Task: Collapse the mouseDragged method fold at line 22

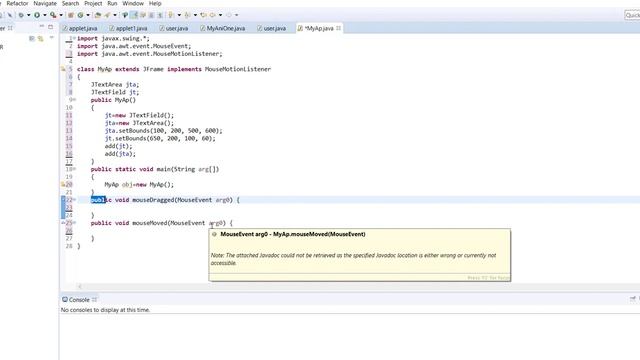Action: click(x=74, y=200)
